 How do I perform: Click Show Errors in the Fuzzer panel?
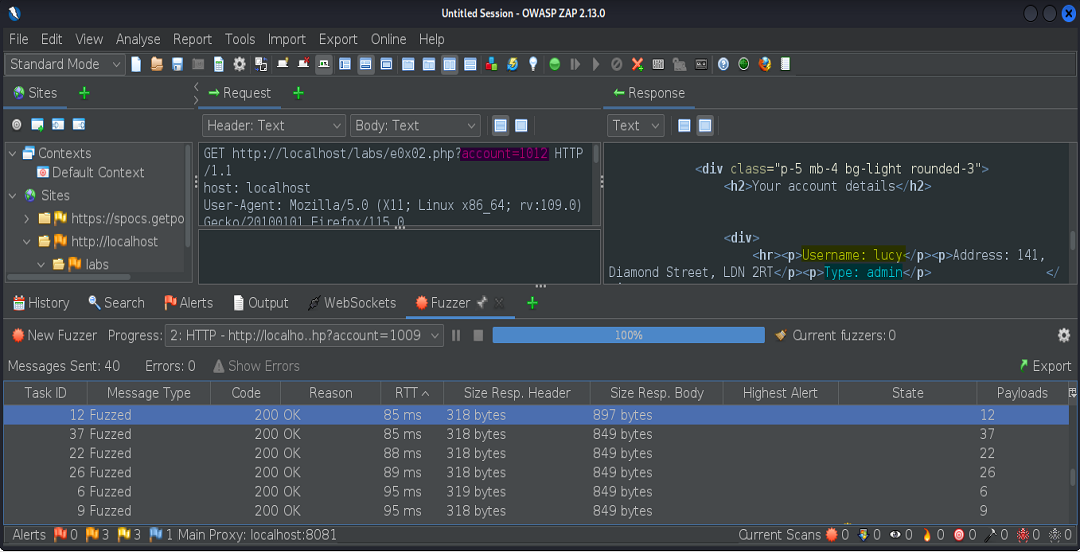256,366
